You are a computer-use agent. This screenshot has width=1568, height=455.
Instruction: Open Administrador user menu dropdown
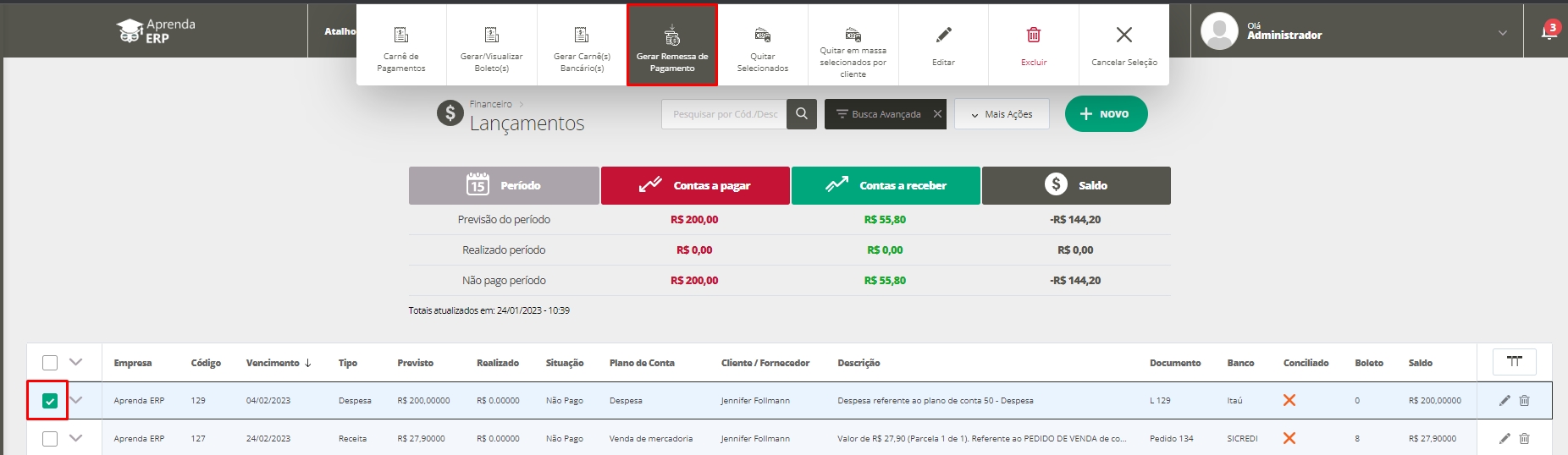1502,33
